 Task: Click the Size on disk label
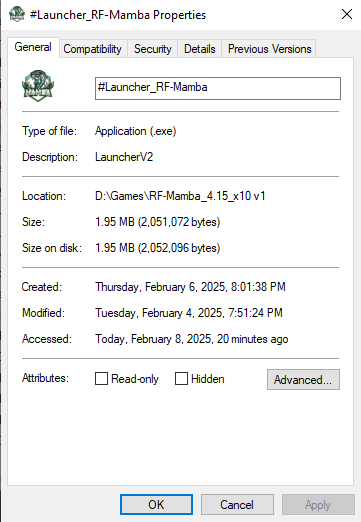(x=52, y=248)
